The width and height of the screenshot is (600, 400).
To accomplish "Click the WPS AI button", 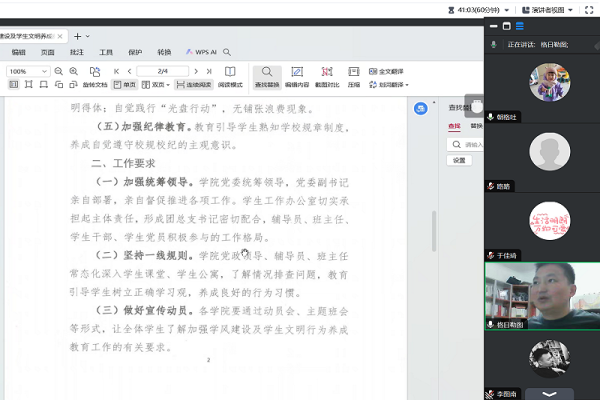I will point(204,51).
